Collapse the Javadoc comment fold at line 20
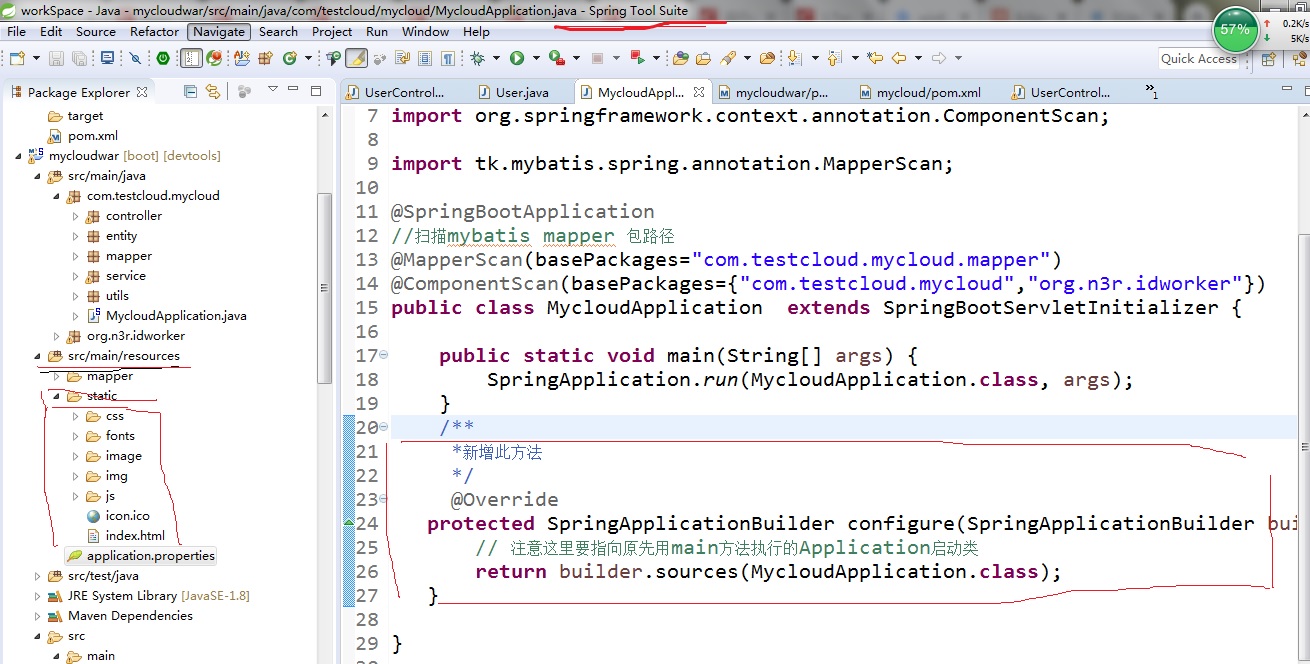This screenshot has width=1310, height=664. coord(381,426)
